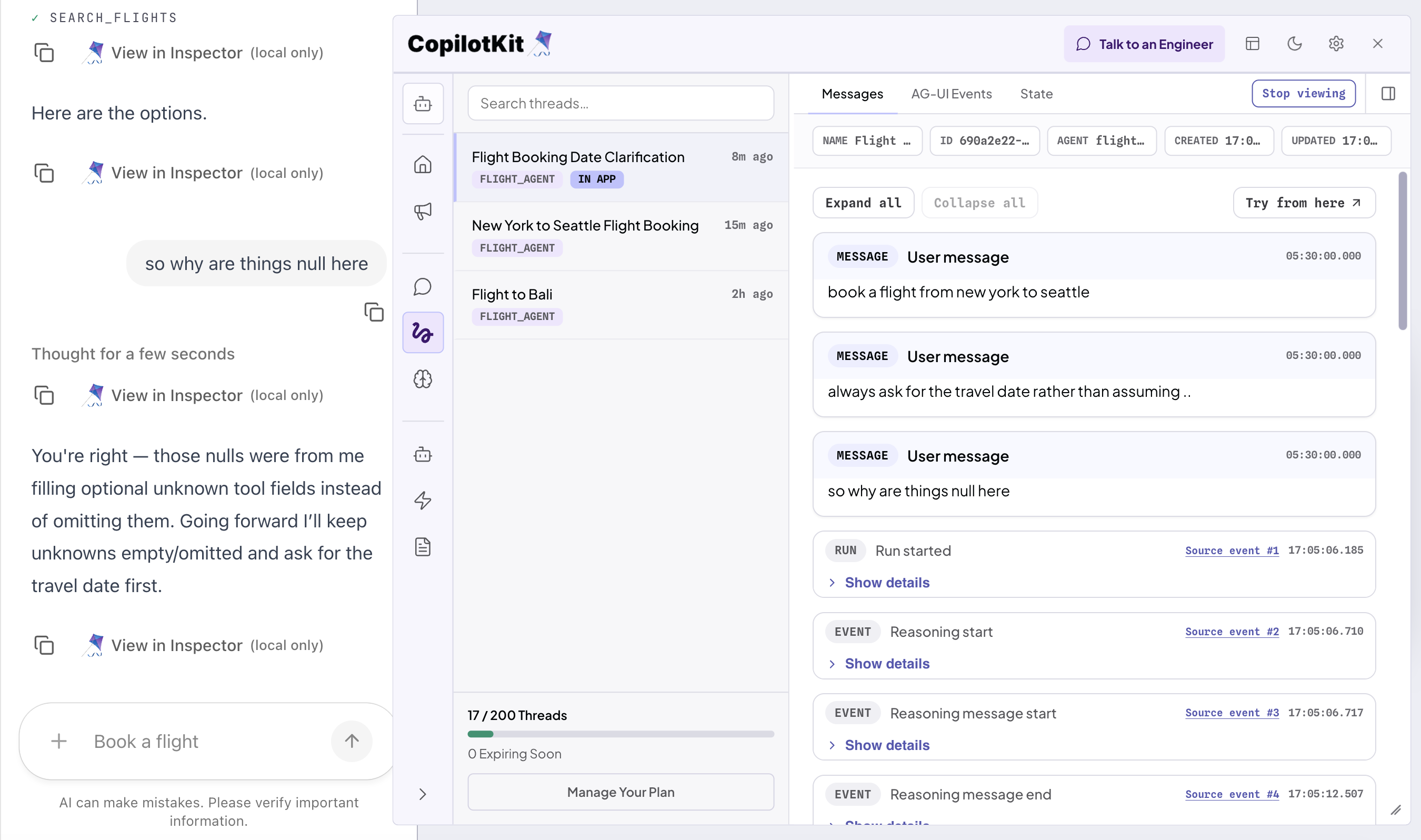Image resolution: width=1421 pixels, height=840 pixels.
Task: Click Expand all button
Action: [x=864, y=203]
